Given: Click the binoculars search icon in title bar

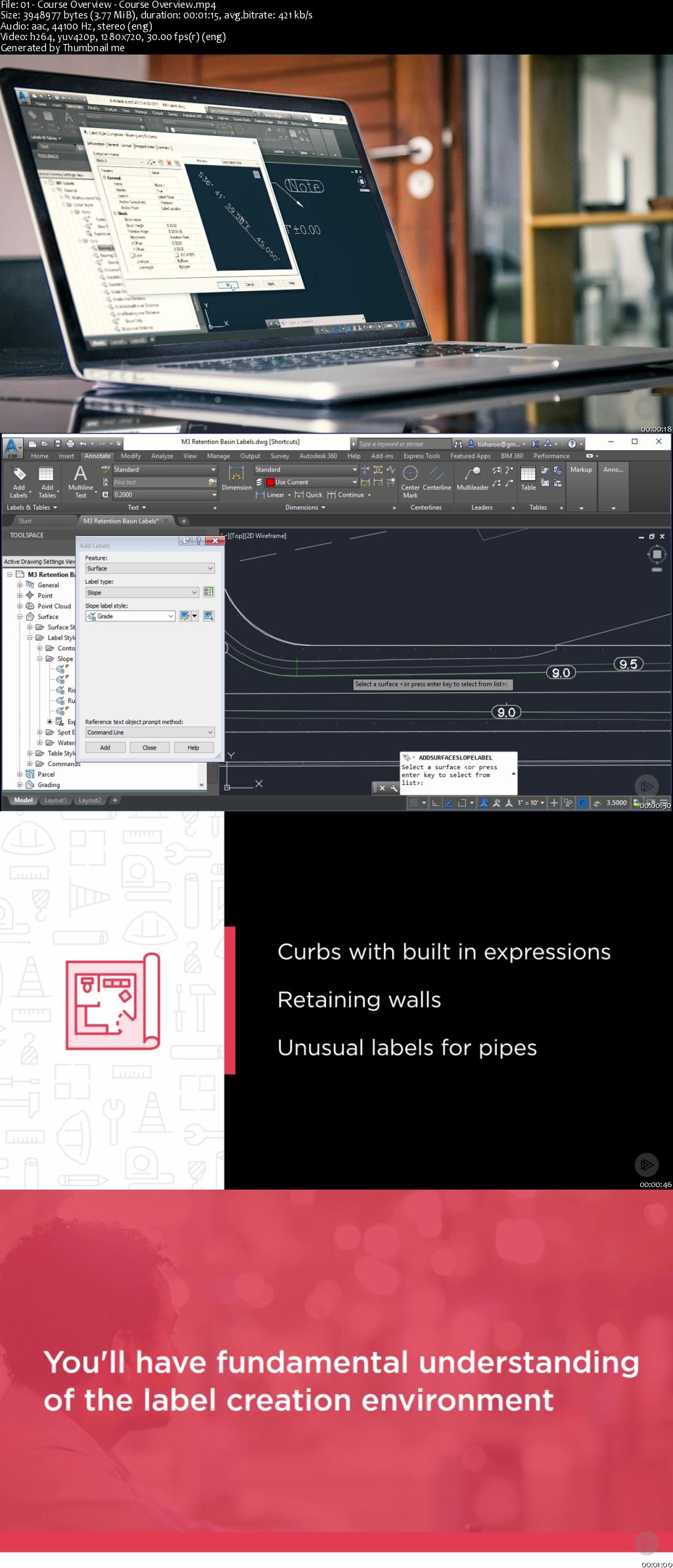Looking at the screenshot, I should [458, 443].
